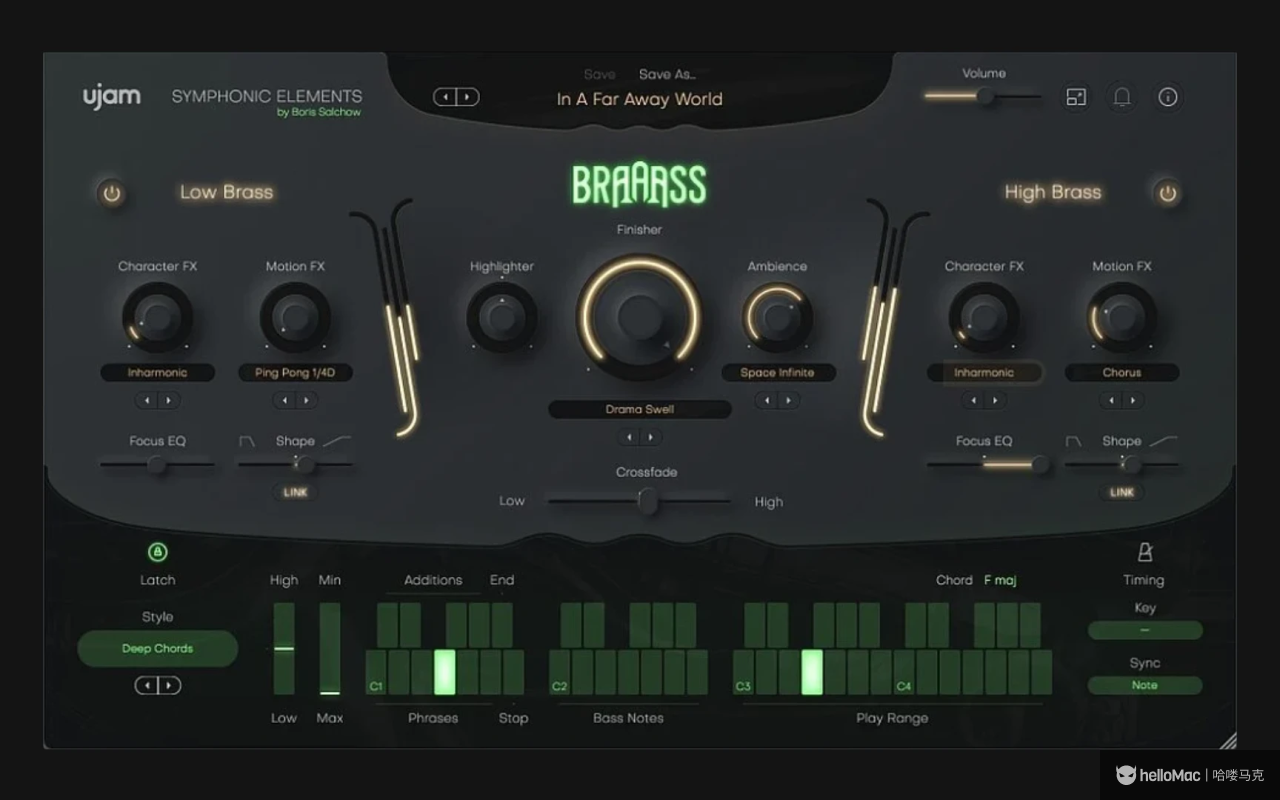
Task: Click the C1 phrase key
Action: (376, 672)
